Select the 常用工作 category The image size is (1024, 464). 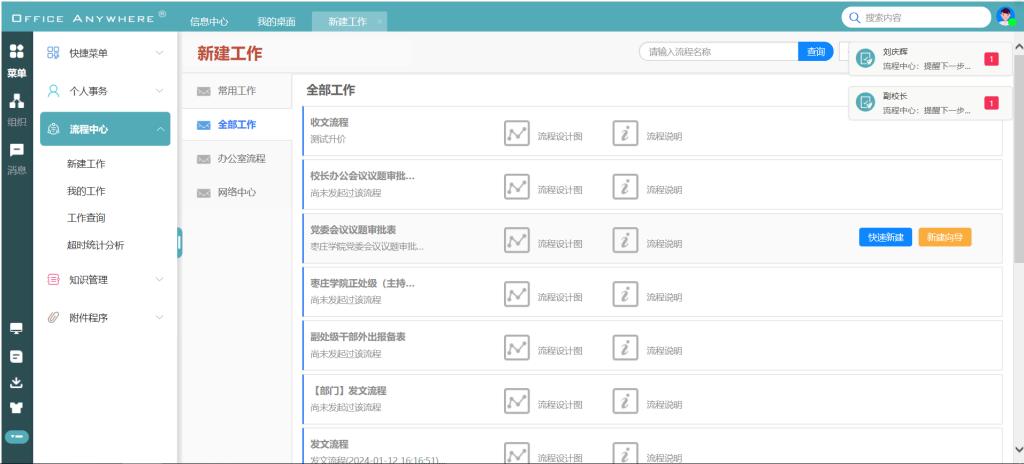(x=236, y=91)
